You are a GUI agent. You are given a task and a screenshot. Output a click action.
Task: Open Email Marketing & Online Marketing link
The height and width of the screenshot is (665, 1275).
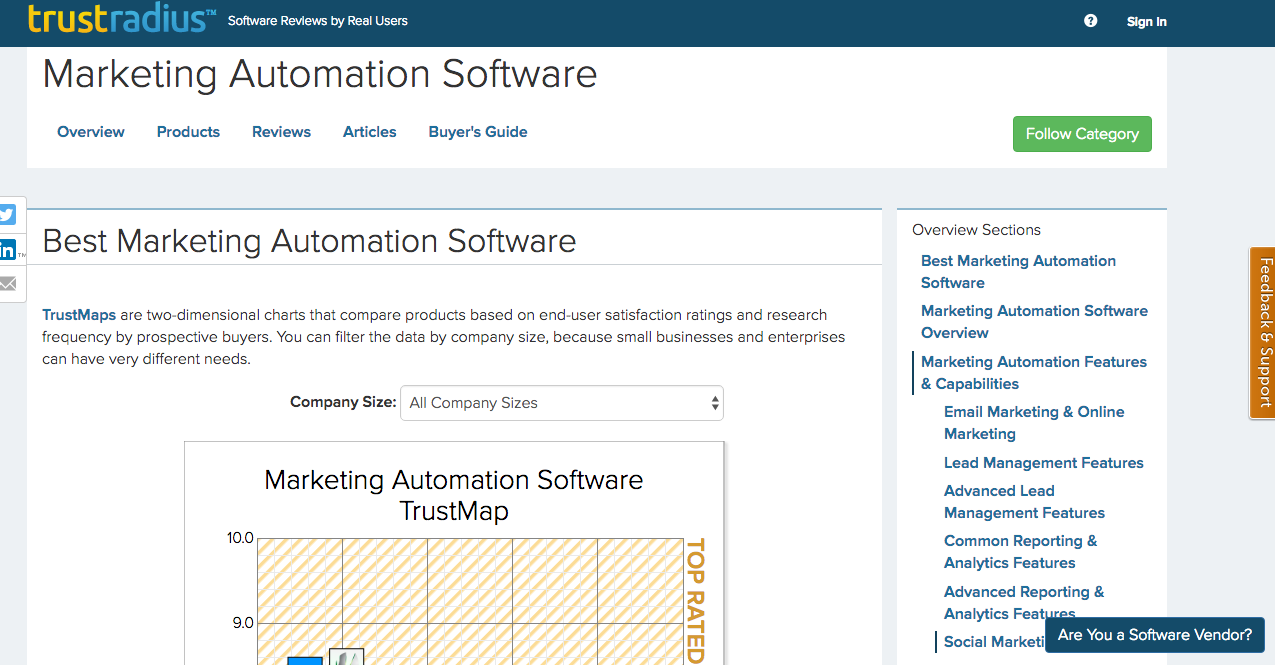1033,422
